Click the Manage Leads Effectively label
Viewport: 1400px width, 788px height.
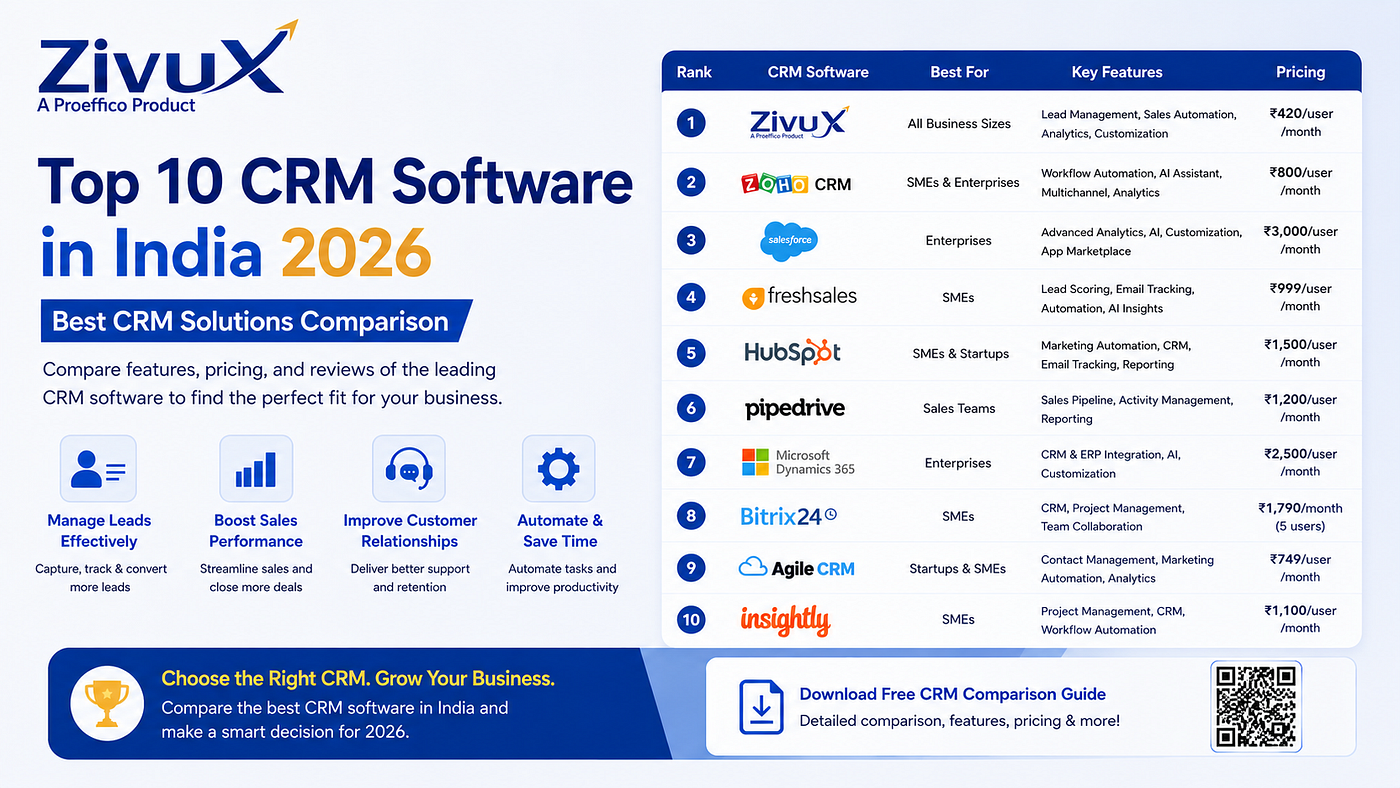pyautogui.click(x=99, y=531)
